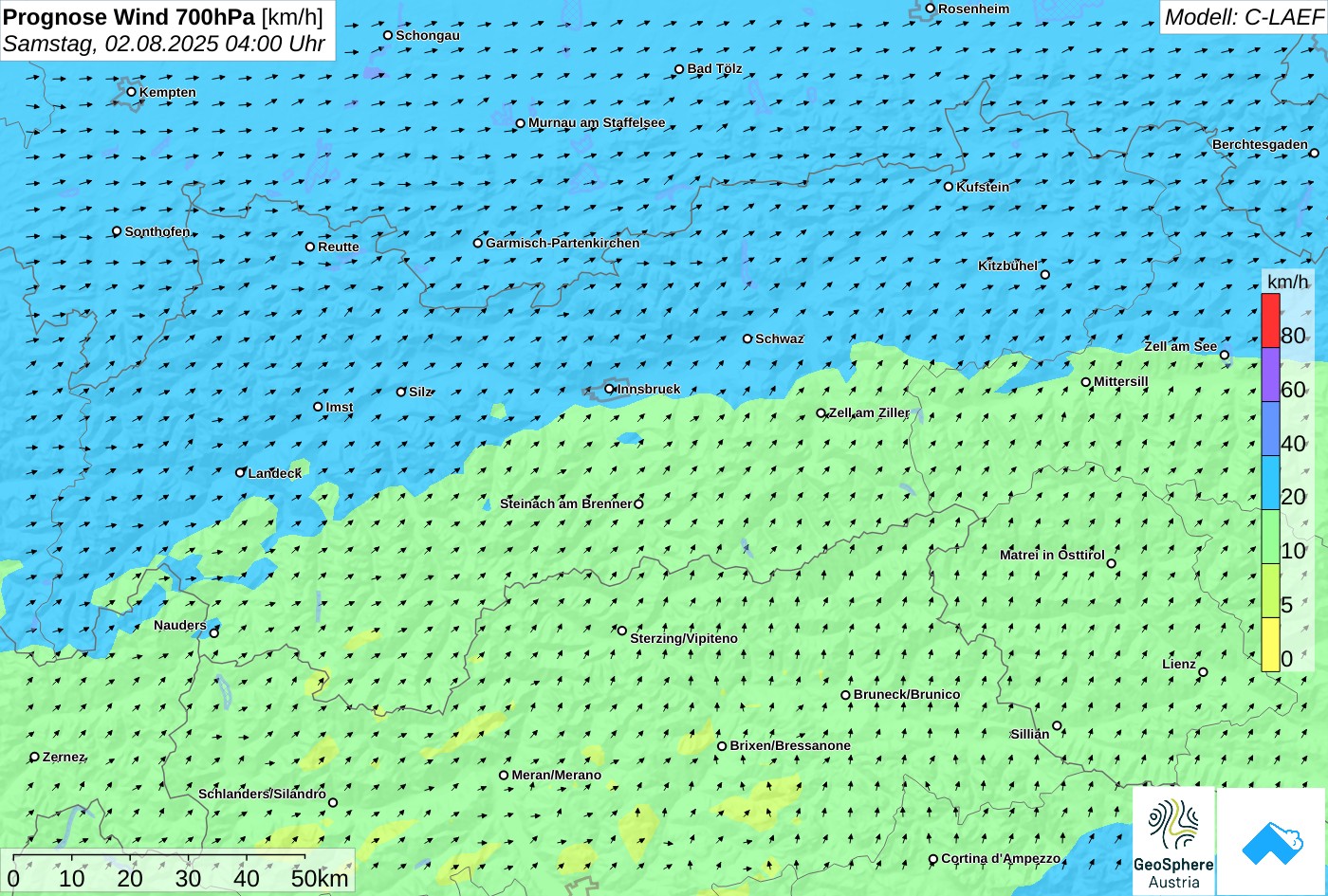
Task: Click the Imst label
Action: click(340, 408)
